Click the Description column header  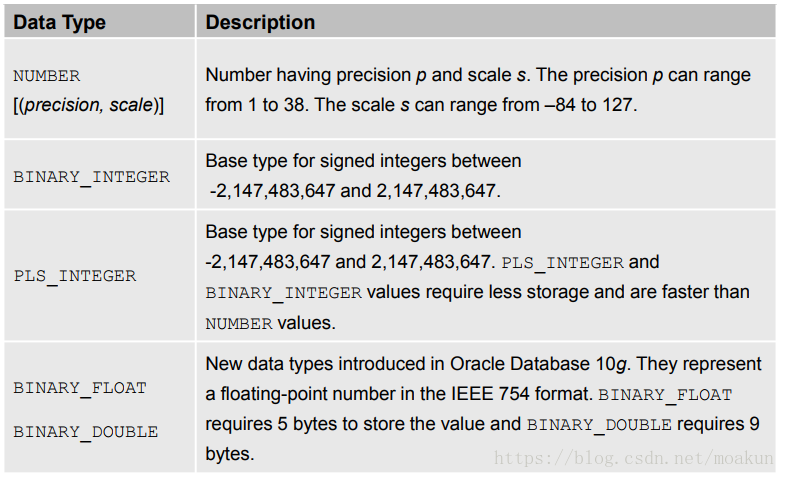coord(486,22)
